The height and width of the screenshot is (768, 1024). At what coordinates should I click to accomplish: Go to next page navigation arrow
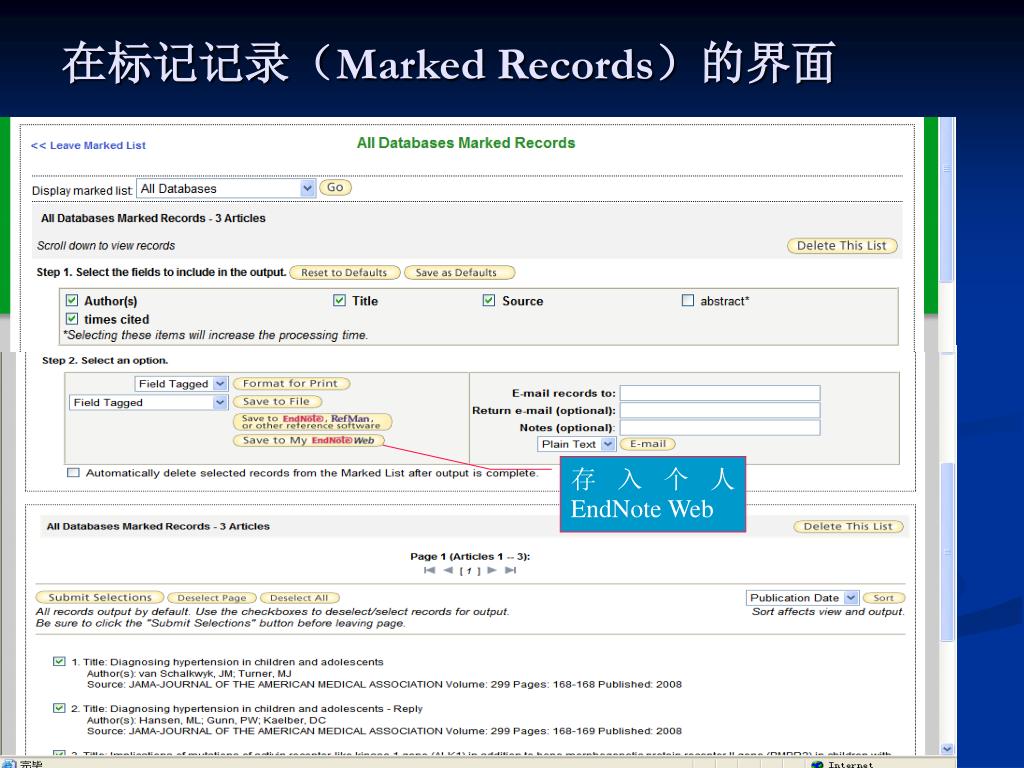coord(492,570)
